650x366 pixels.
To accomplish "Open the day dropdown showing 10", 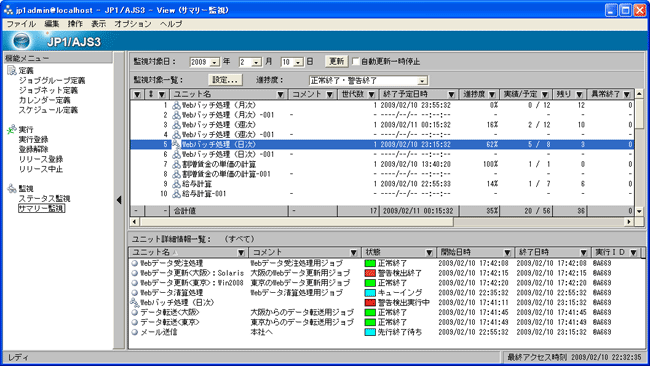I will coord(298,62).
